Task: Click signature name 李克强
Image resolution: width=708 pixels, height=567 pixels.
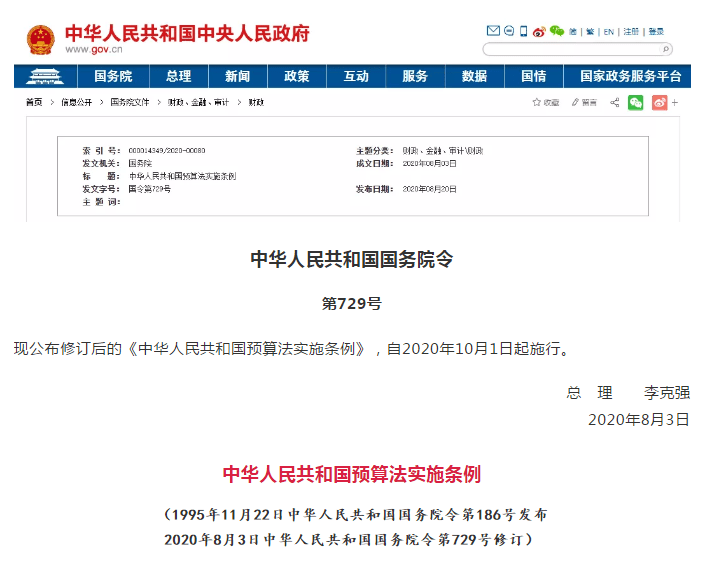Action: click(667, 393)
